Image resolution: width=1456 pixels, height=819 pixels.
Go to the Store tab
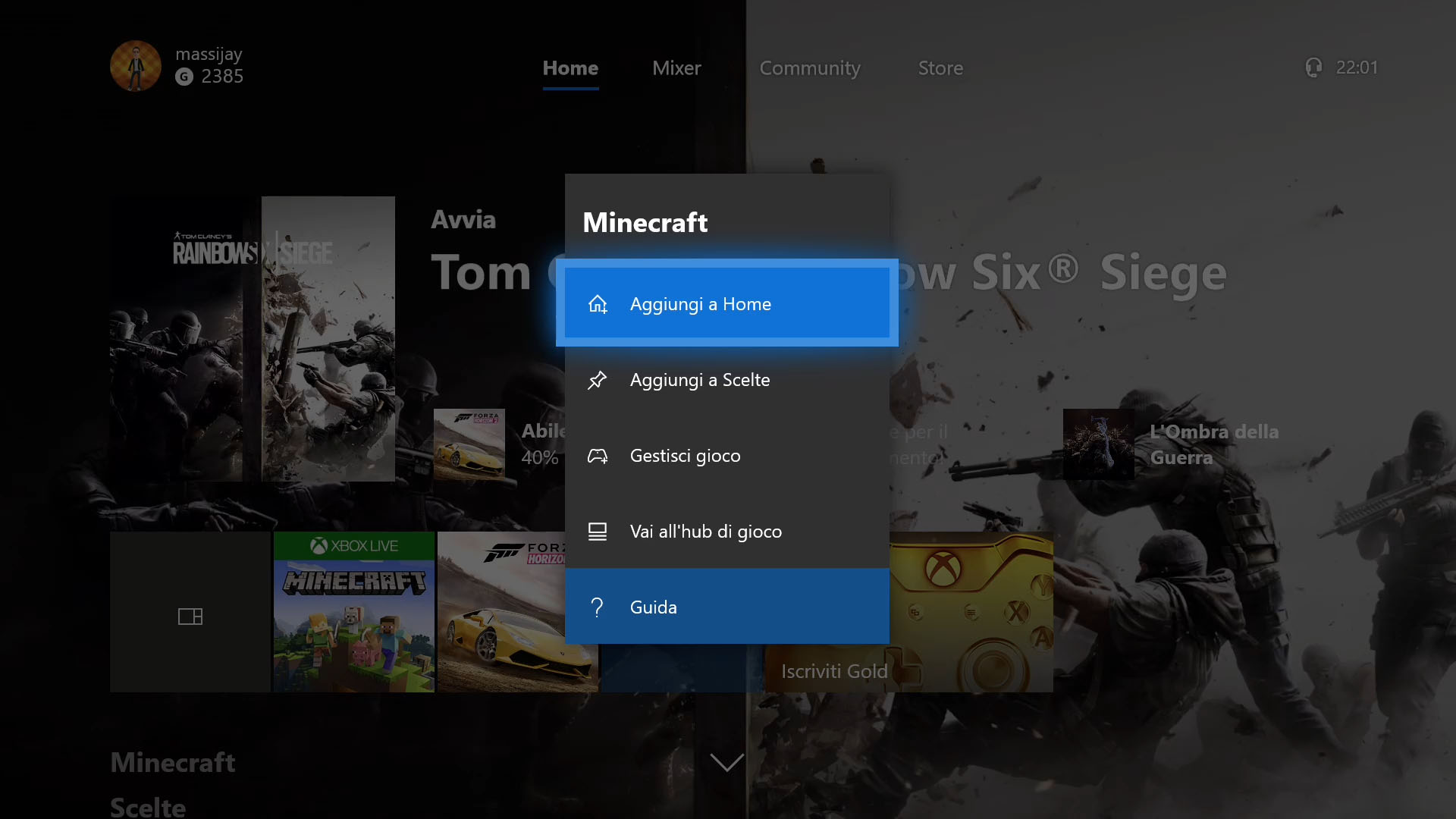point(940,68)
